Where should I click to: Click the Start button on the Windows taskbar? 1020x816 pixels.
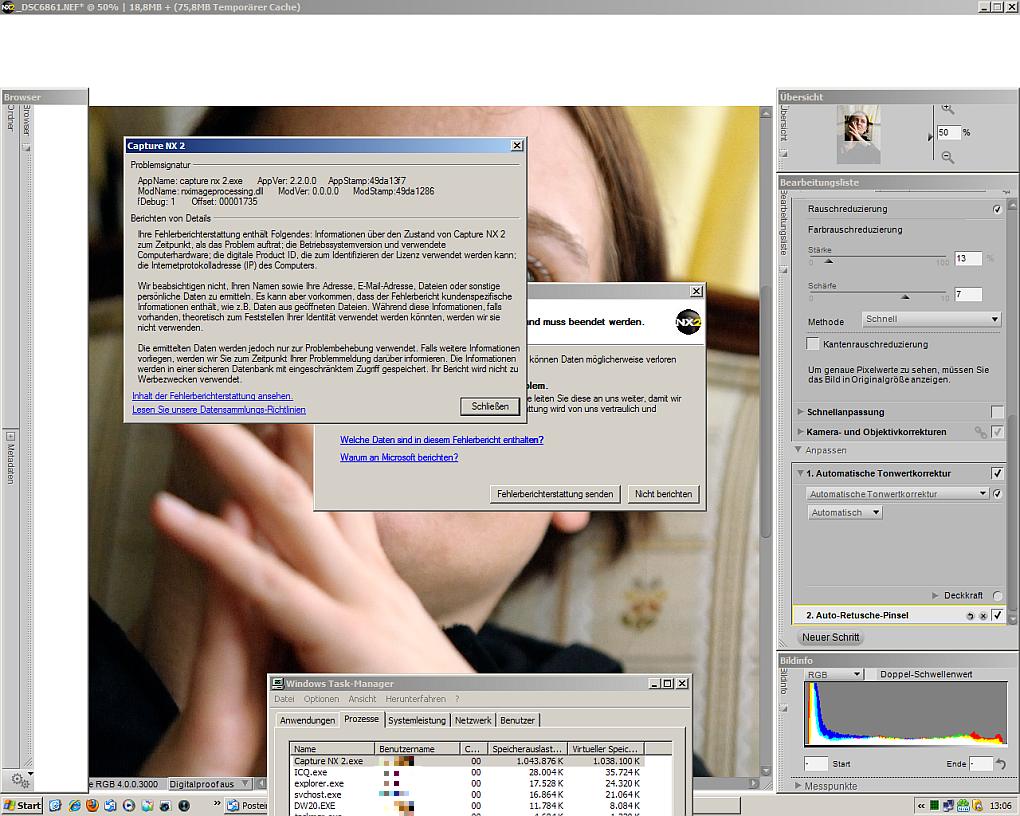click(x=22, y=806)
